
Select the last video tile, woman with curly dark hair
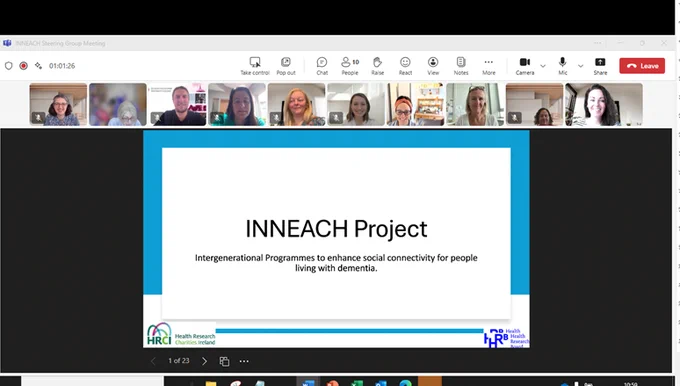604,105
